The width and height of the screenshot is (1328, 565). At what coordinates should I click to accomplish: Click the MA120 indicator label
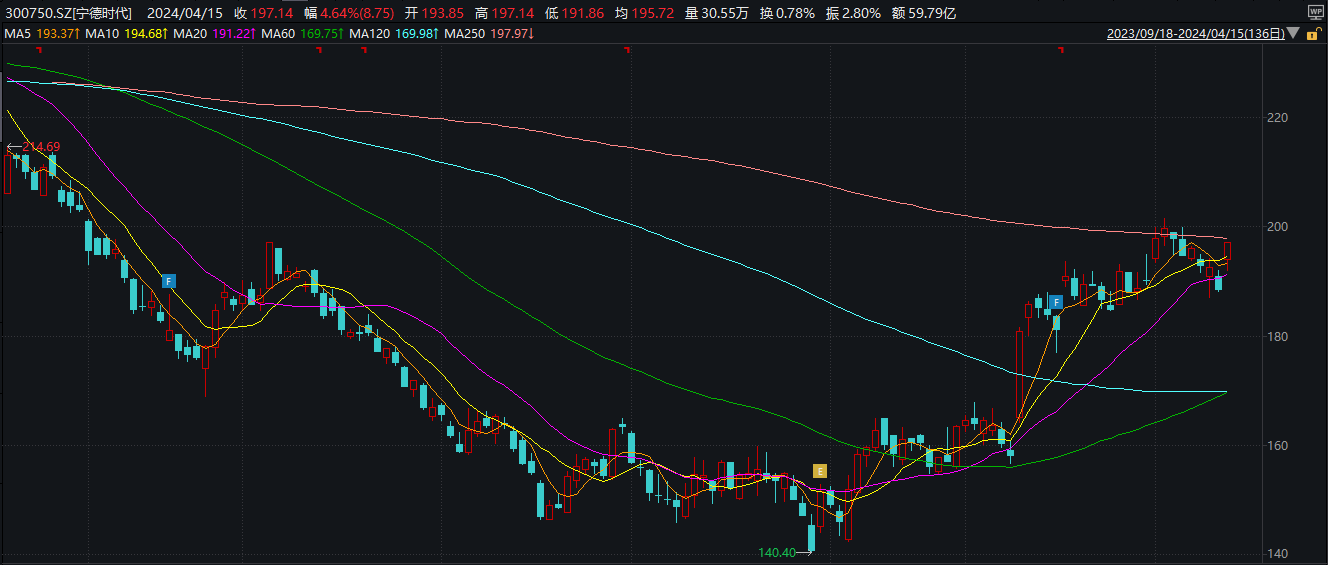click(x=370, y=34)
